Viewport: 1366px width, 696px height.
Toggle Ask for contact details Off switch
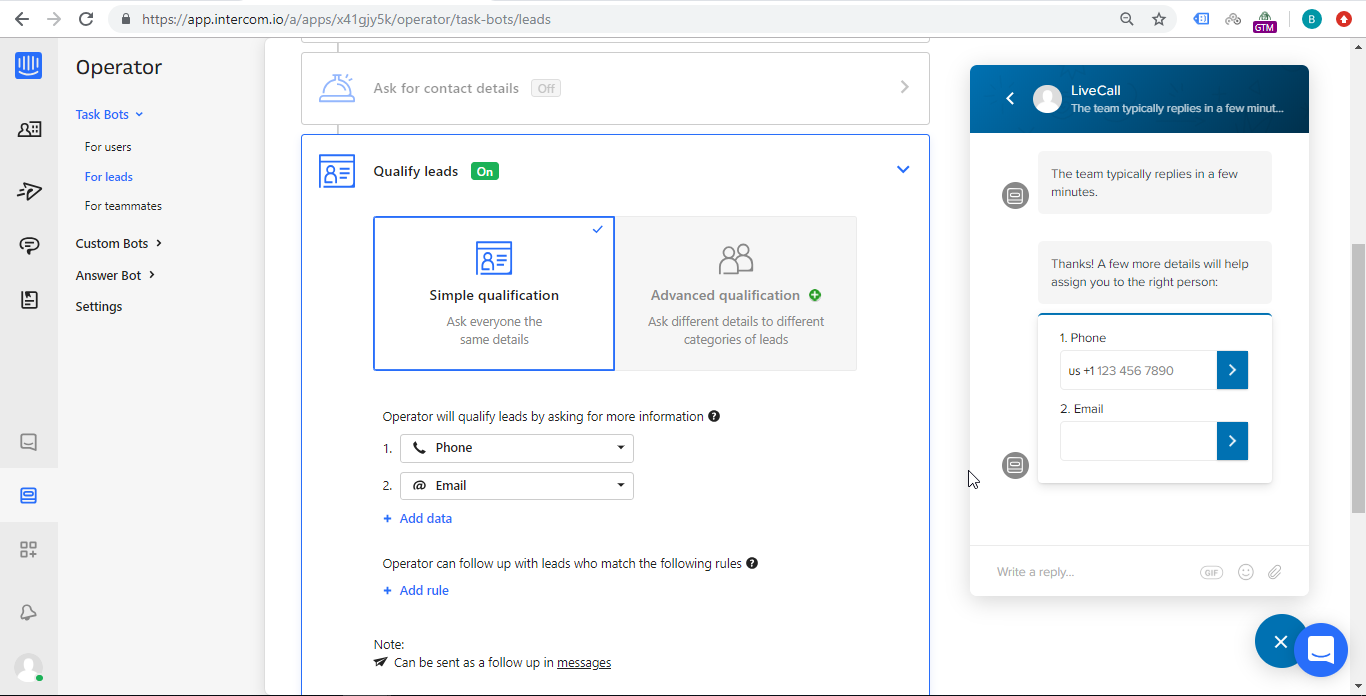tap(546, 88)
